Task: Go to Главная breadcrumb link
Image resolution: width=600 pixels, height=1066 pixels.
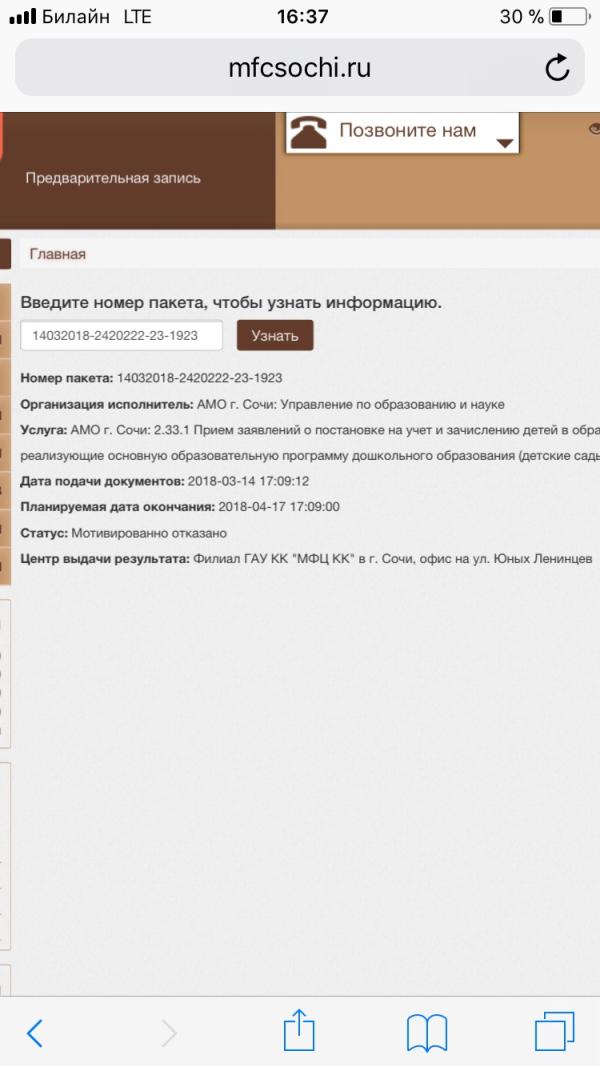Action: [57, 254]
